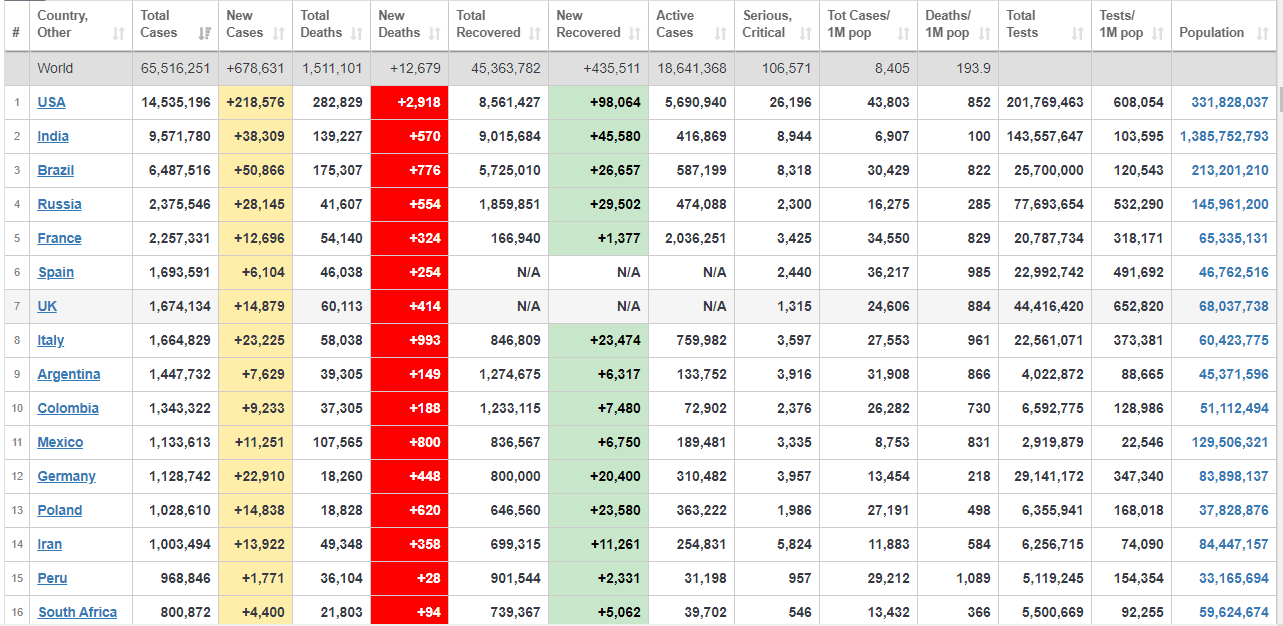Sort by Active Cases column header
1283x626 pixels.
(691, 25)
